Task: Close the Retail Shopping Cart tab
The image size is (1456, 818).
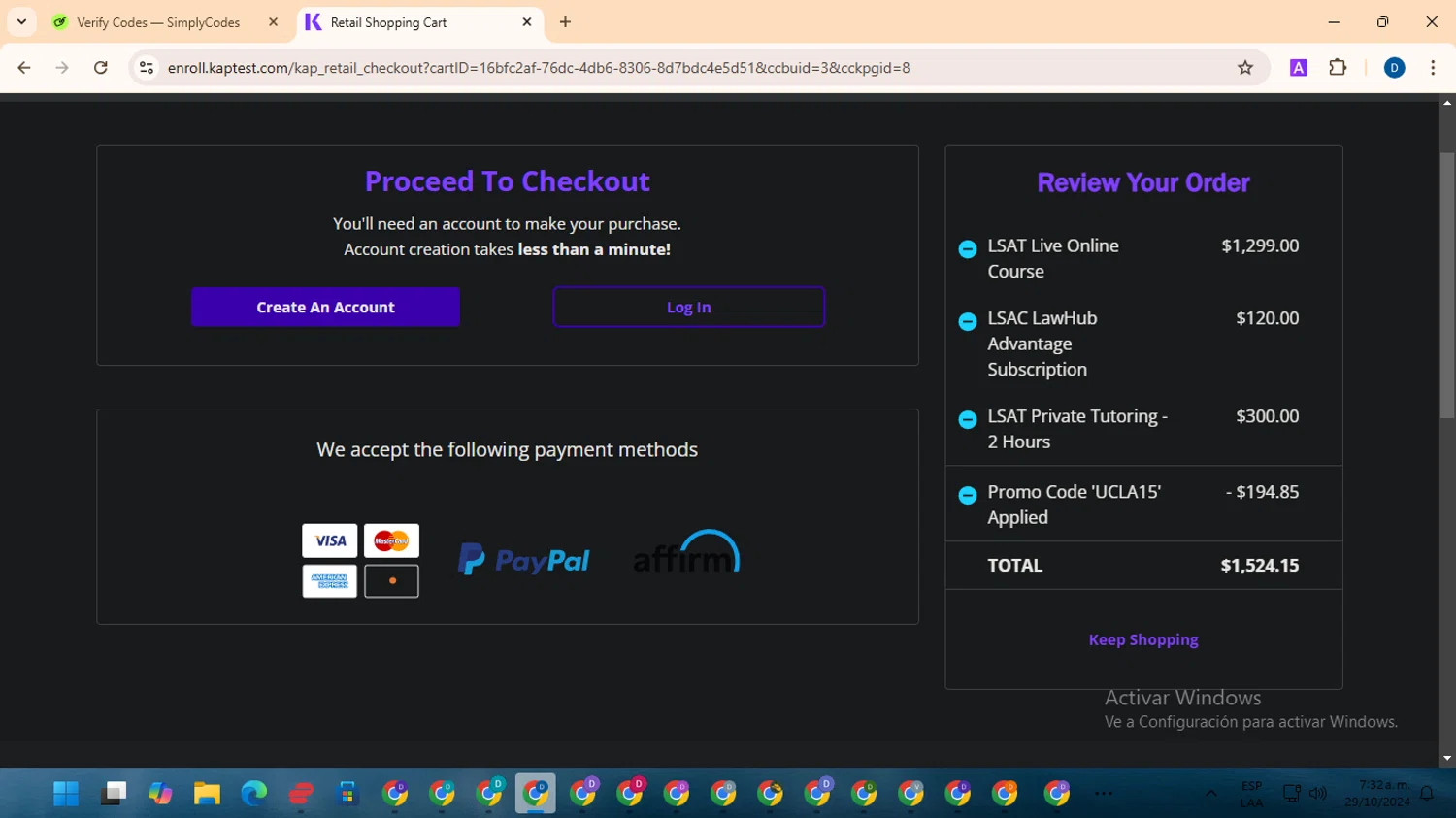Action: (527, 22)
